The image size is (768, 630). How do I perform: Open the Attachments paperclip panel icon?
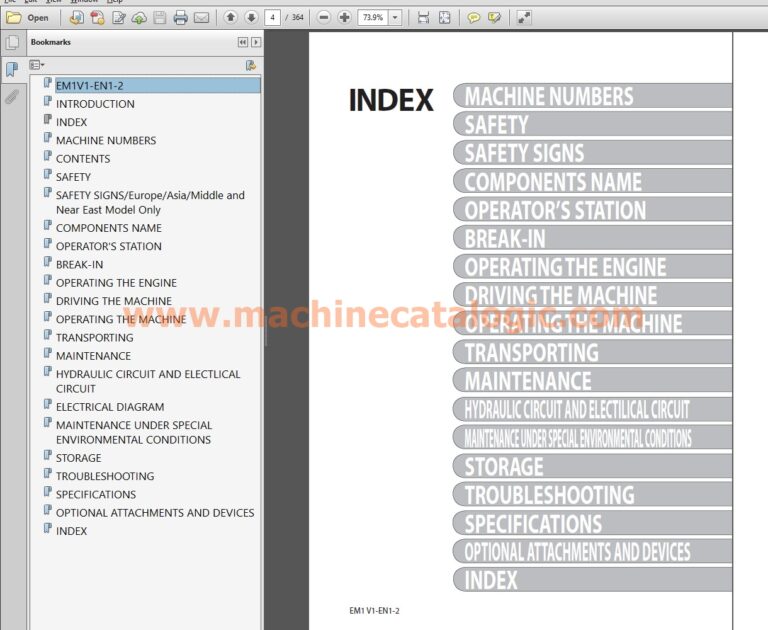[12, 97]
